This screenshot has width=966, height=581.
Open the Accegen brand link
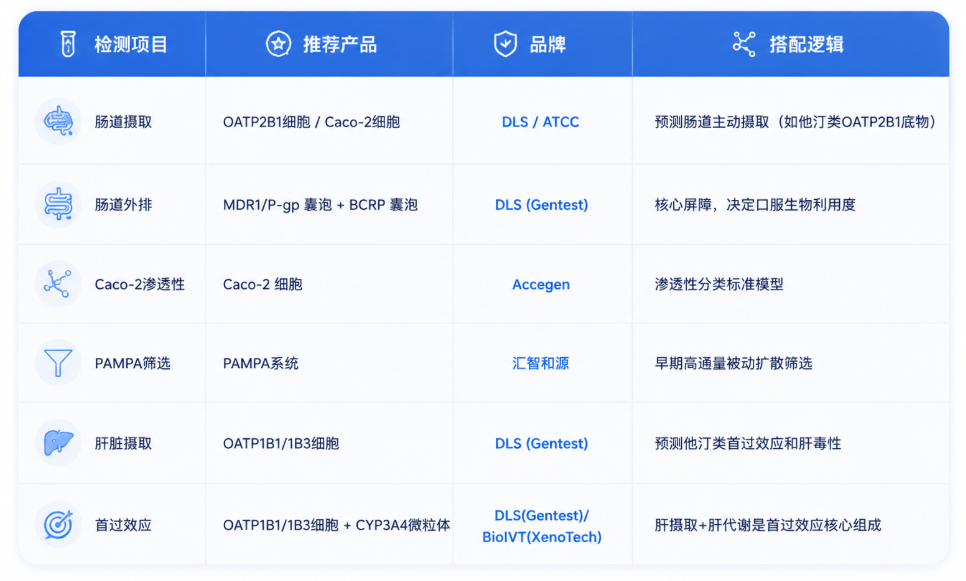click(x=541, y=284)
